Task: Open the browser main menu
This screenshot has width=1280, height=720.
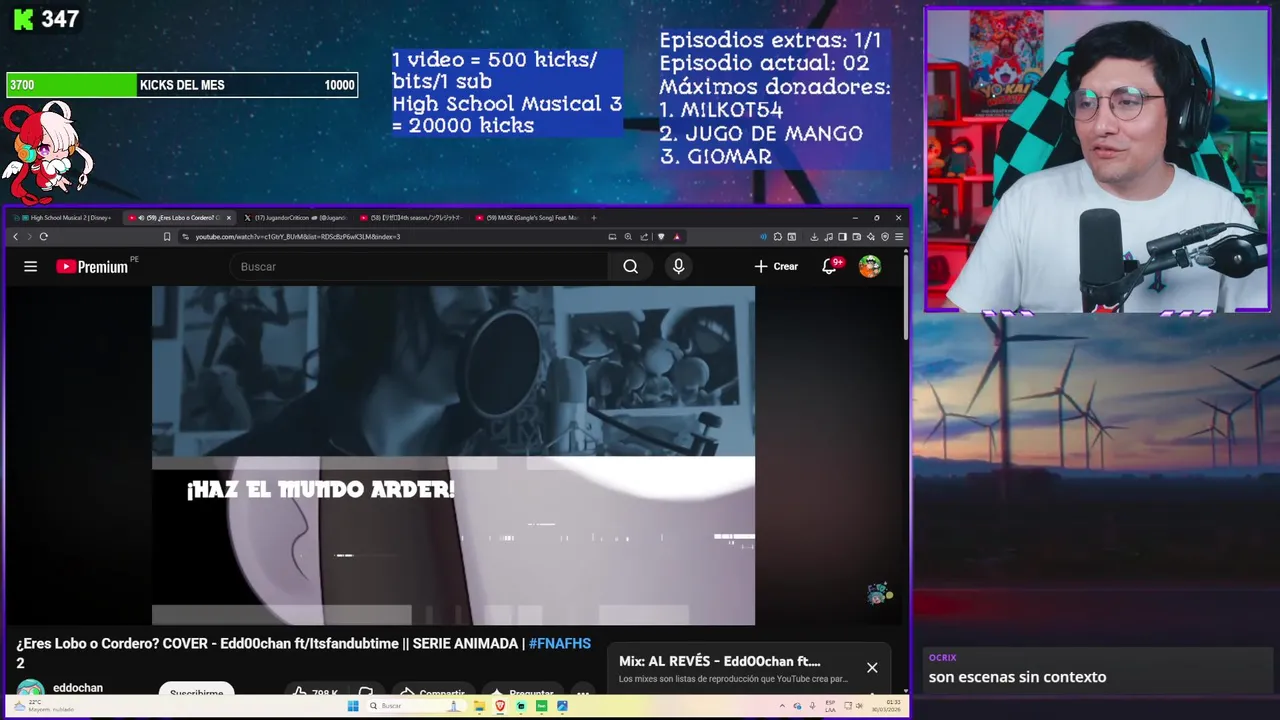Action: pos(899,236)
